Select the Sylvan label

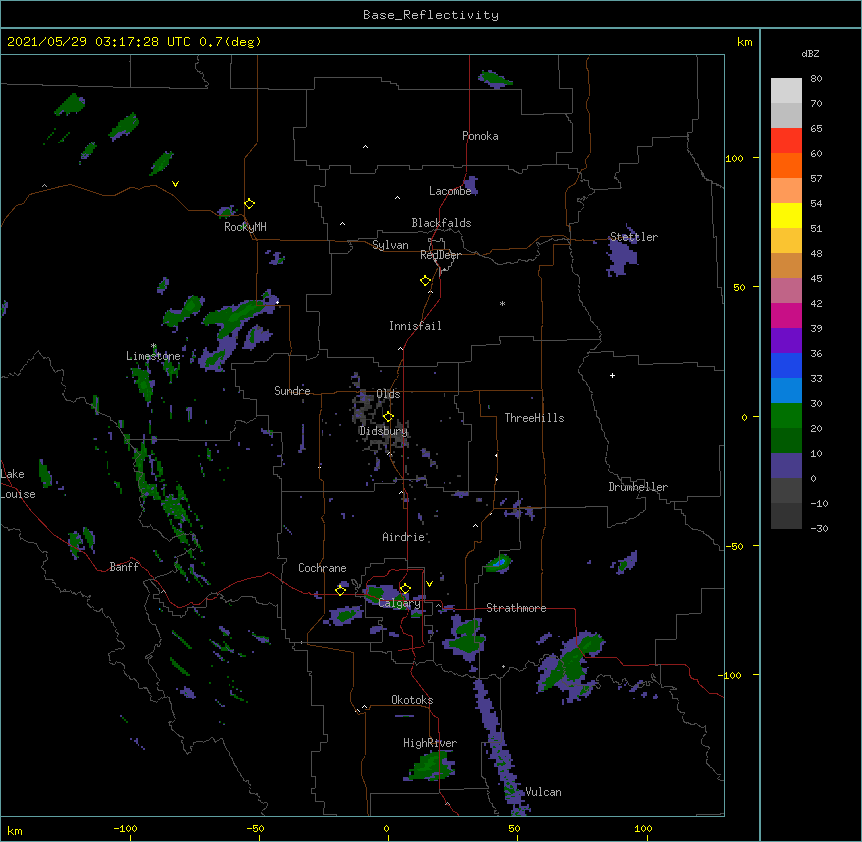coord(390,245)
